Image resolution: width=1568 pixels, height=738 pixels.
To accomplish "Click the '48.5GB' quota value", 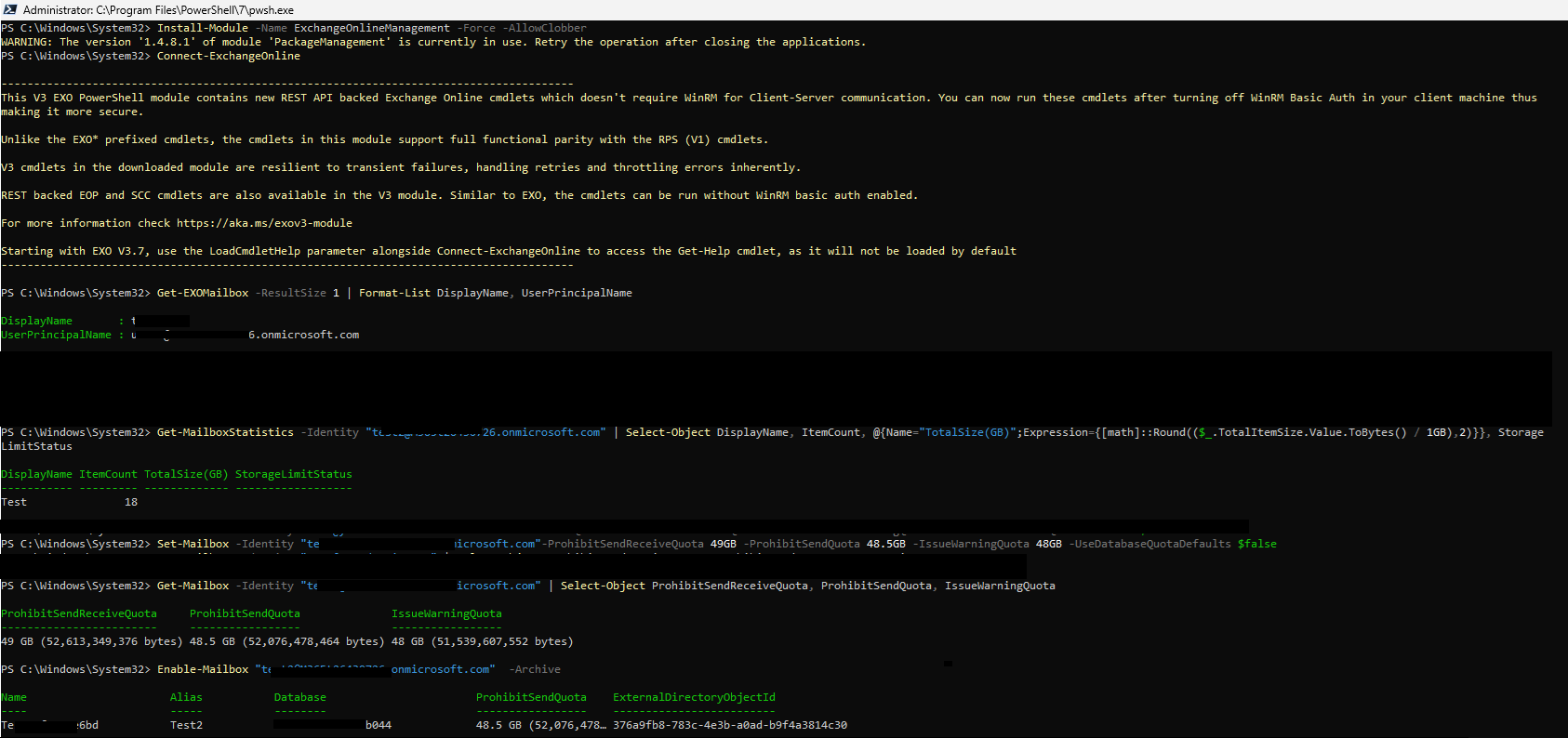I will [x=886, y=544].
